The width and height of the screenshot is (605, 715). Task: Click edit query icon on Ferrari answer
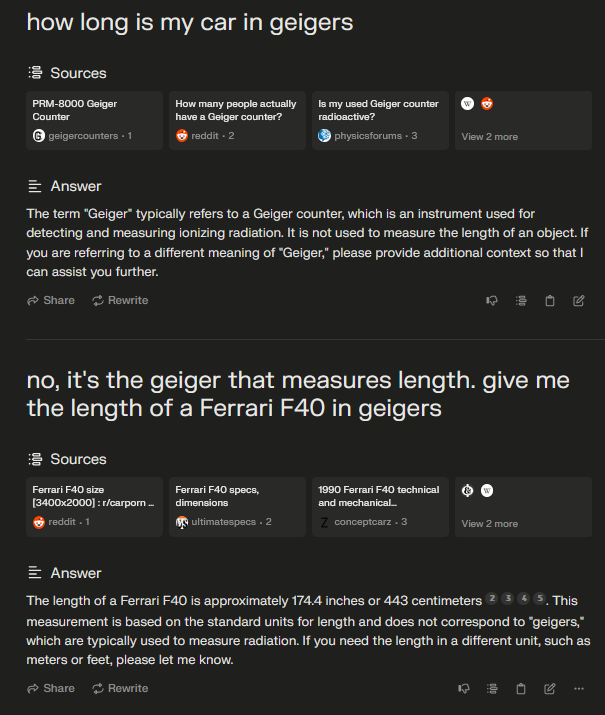click(x=550, y=689)
